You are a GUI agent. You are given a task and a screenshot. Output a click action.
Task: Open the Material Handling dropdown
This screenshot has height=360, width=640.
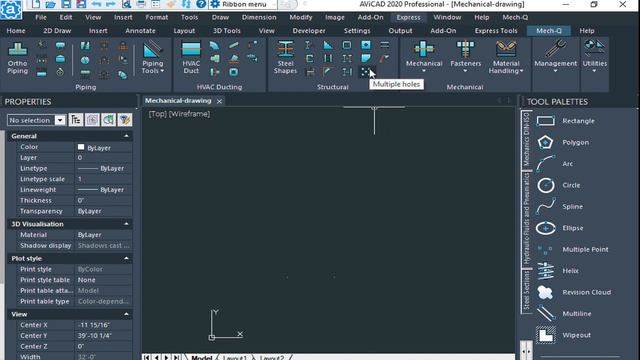pyautogui.click(x=506, y=58)
